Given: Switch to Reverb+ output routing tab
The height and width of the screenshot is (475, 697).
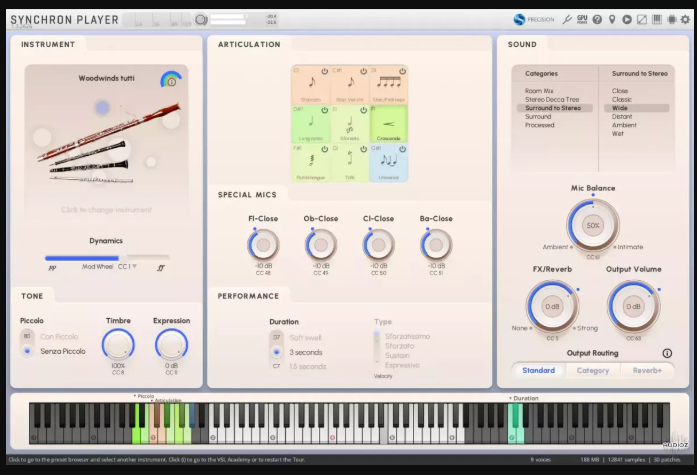Looking at the screenshot, I should coord(647,370).
